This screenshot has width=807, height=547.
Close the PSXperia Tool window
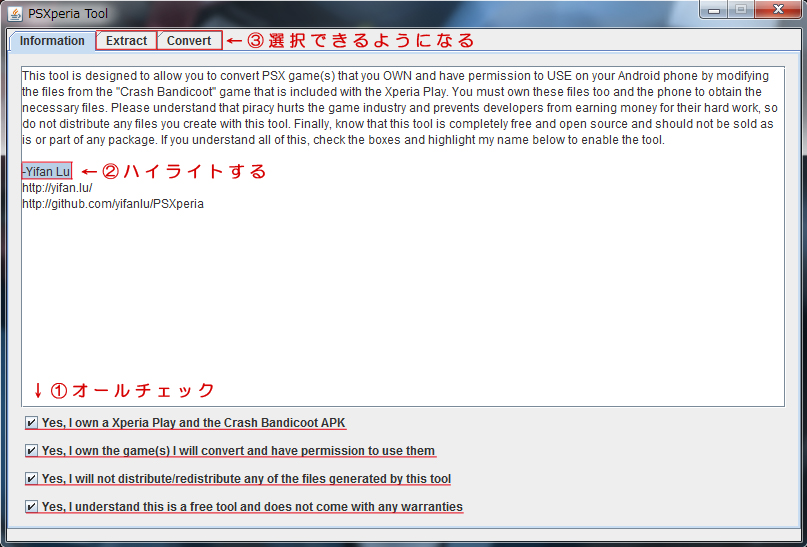coord(778,10)
